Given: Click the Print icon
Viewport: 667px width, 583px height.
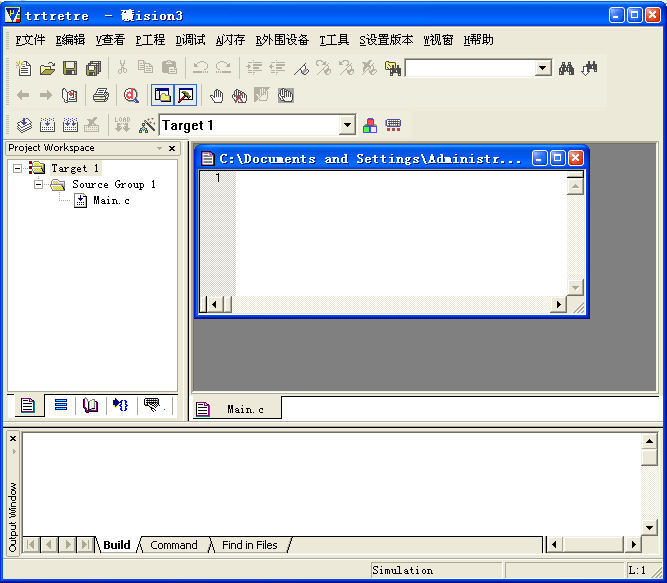Looking at the screenshot, I should click(101, 95).
